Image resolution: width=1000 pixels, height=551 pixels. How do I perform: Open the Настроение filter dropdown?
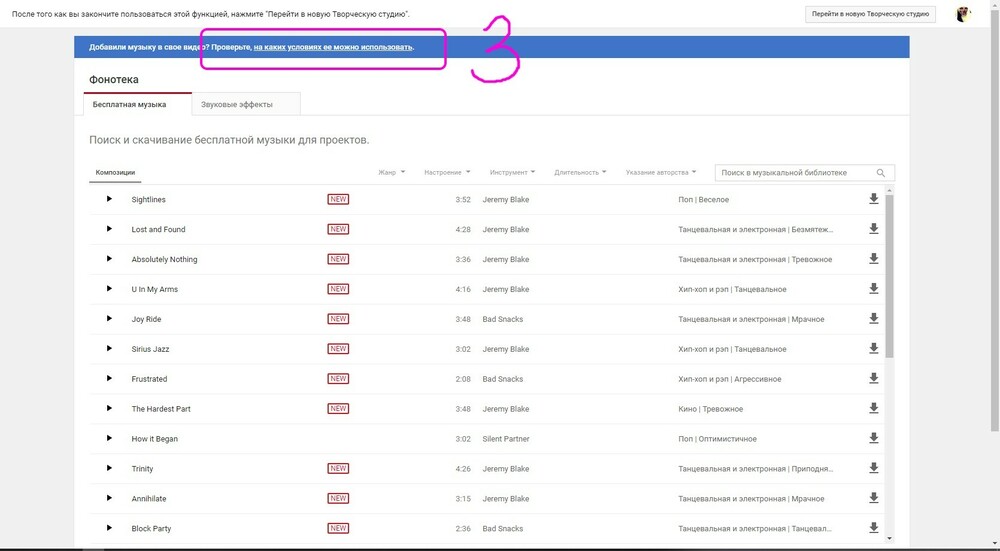[x=446, y=172]
